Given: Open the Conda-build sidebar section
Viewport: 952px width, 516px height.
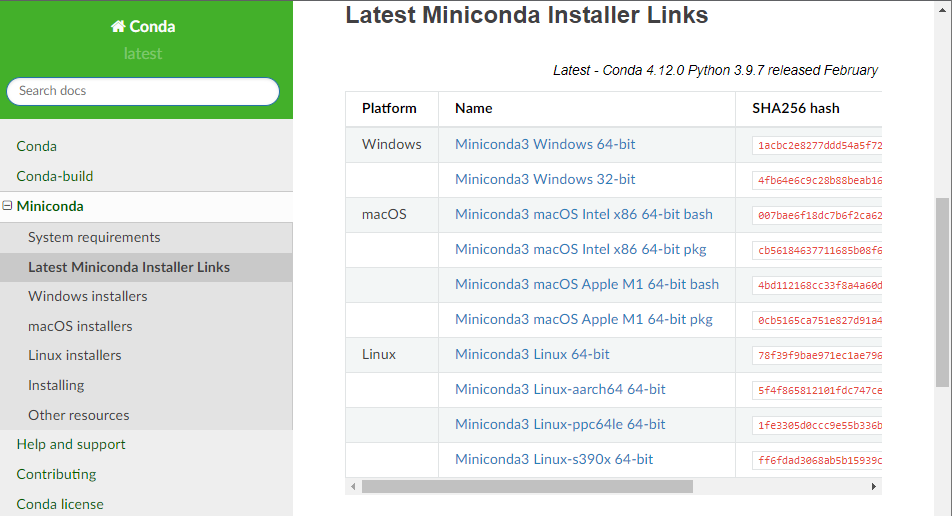Looking at the screenshot, I should coord(55,176).
